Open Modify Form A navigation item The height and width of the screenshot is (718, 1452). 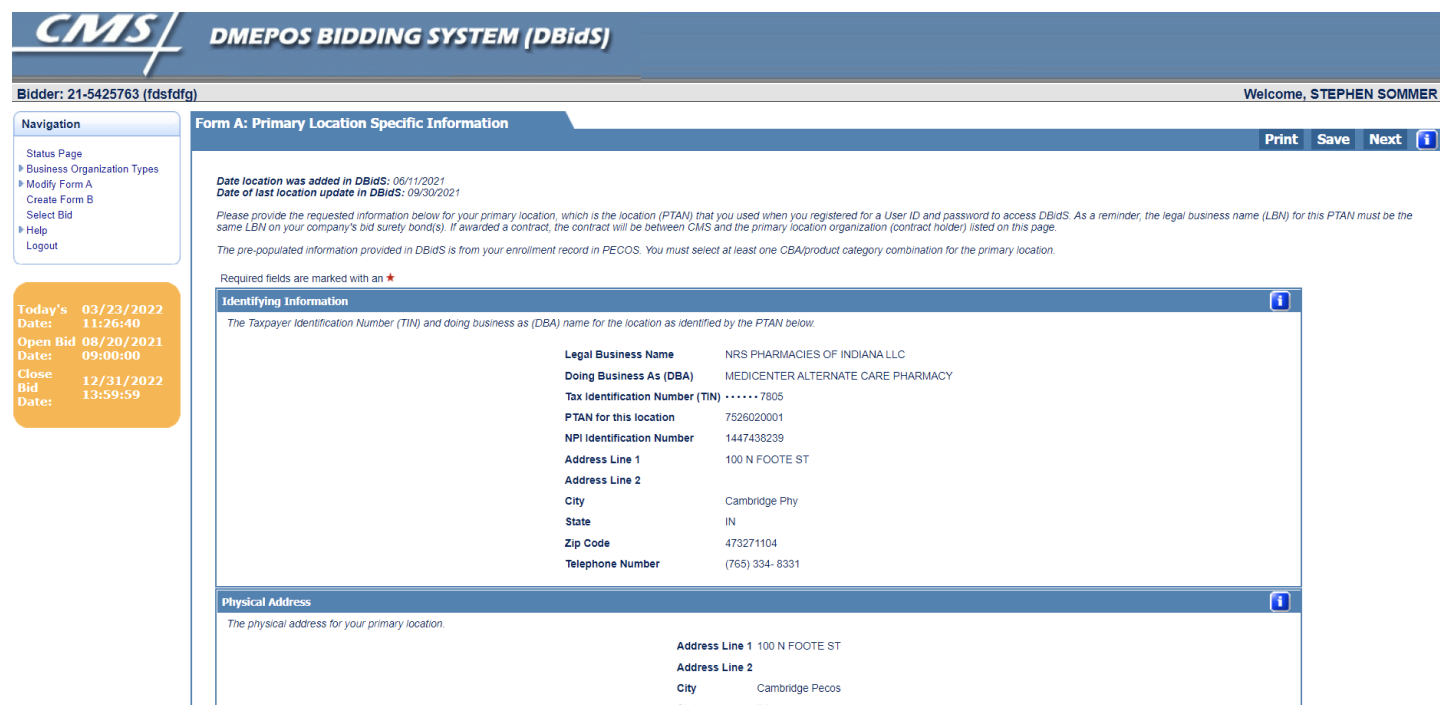coord(59,184)
